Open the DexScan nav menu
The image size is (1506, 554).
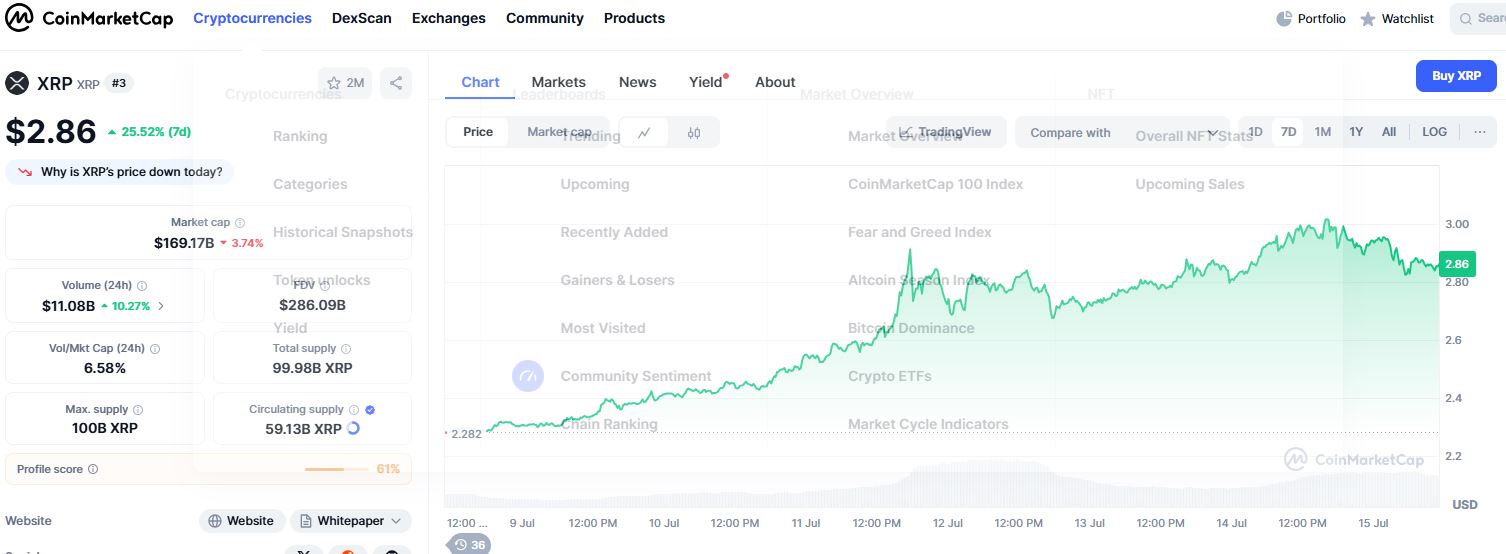click(x=362, y=18)
